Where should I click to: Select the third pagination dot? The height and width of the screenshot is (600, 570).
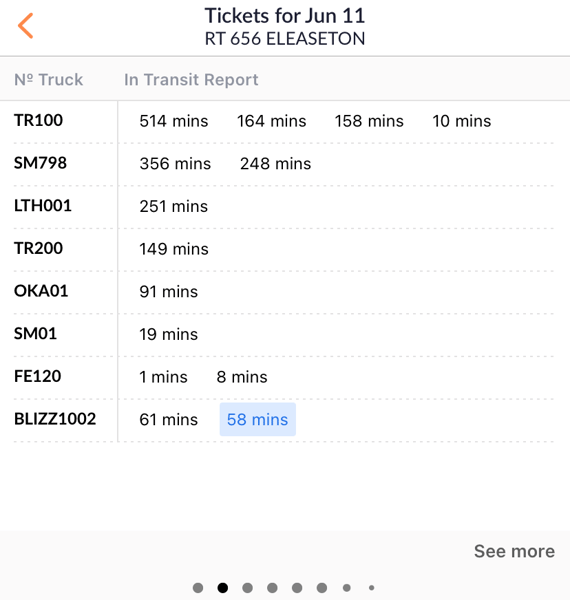pyautogui.click(x=248, y=588)
